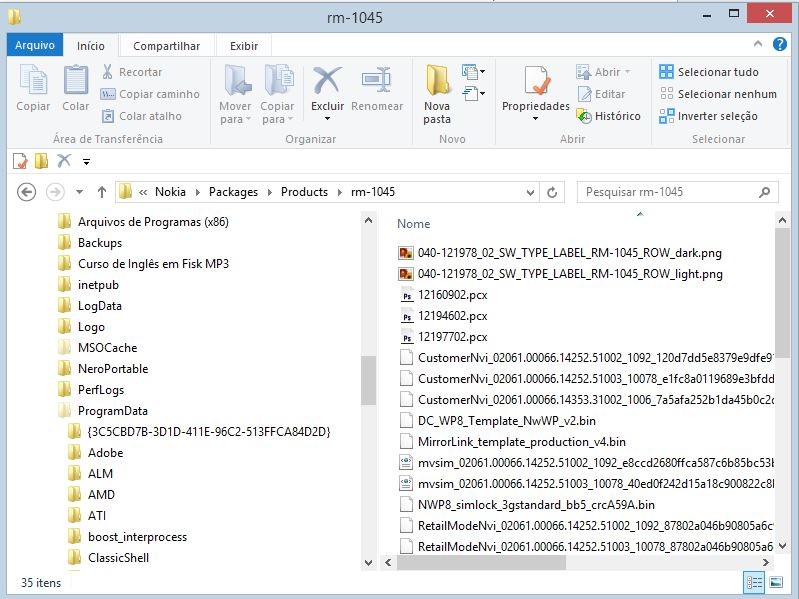This screenshot has height=599, width=799.
Task: Open the Copiar para dropdown
Action: pos(278,96)
